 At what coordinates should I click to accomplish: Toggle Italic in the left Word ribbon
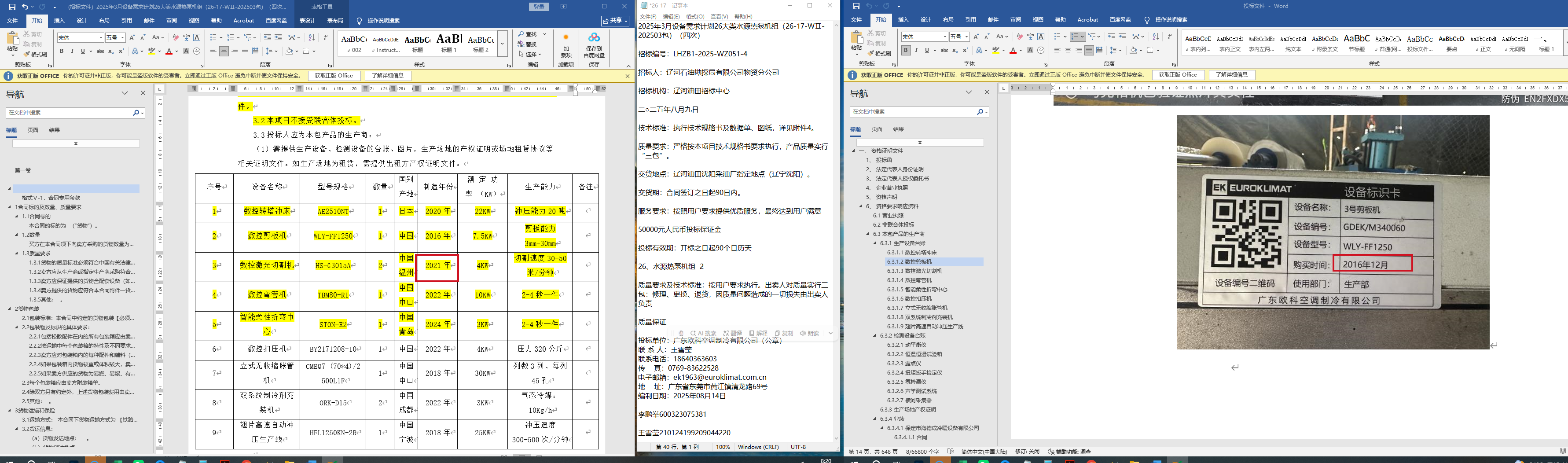pyautogui.click(x=72, y=51)
